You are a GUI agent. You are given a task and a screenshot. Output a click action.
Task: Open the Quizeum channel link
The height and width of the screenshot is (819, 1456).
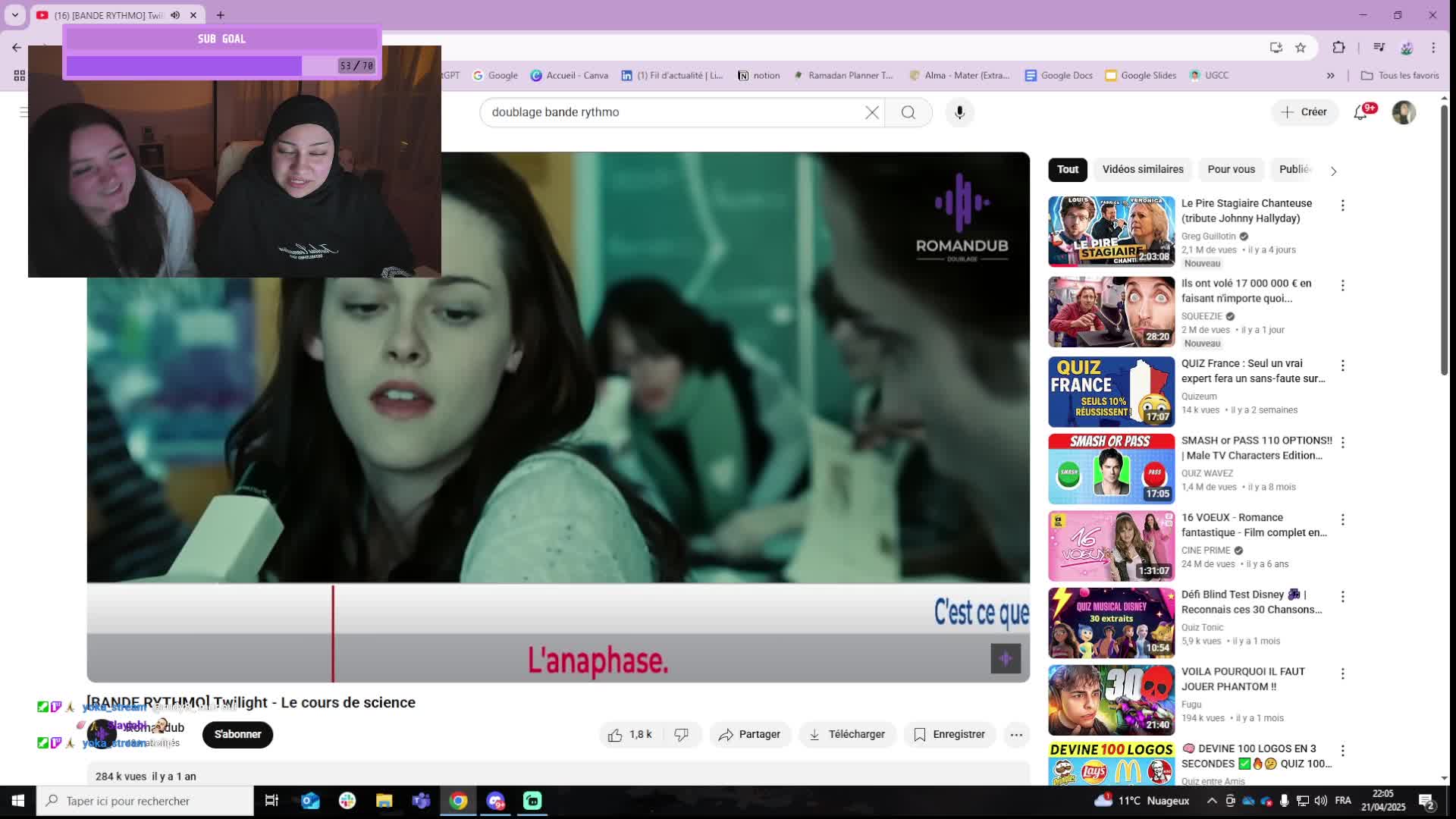pos(1199,396)
